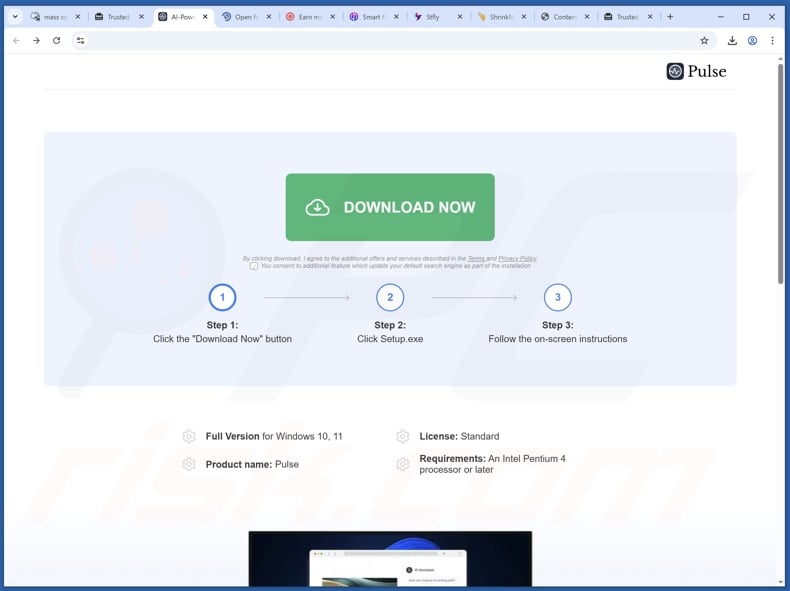Click the green DOWNLOAD NOW button
The width and height of the screenshot is (790, 591).
tap(390, 207)
